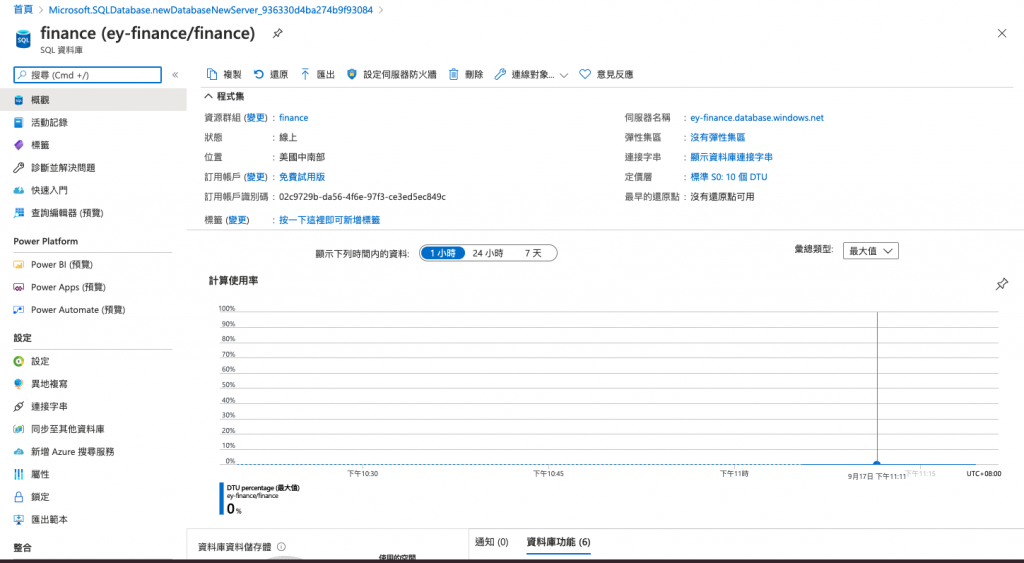Click the 意見反應 heart icon
Viewport: 1024px width, 563px height.
tap(585, 74)
